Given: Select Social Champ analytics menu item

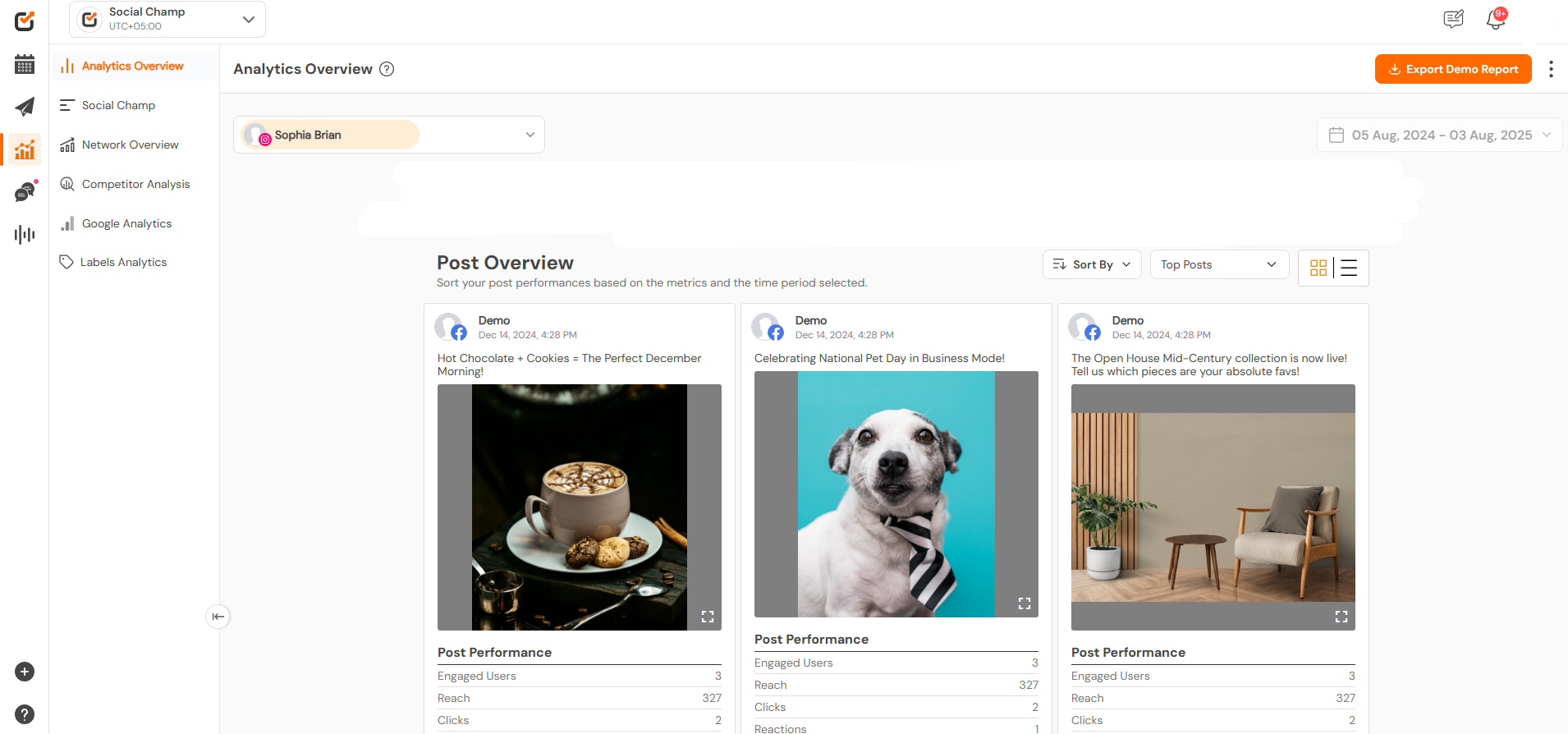Looking at the screenshot, I should 135,105.
